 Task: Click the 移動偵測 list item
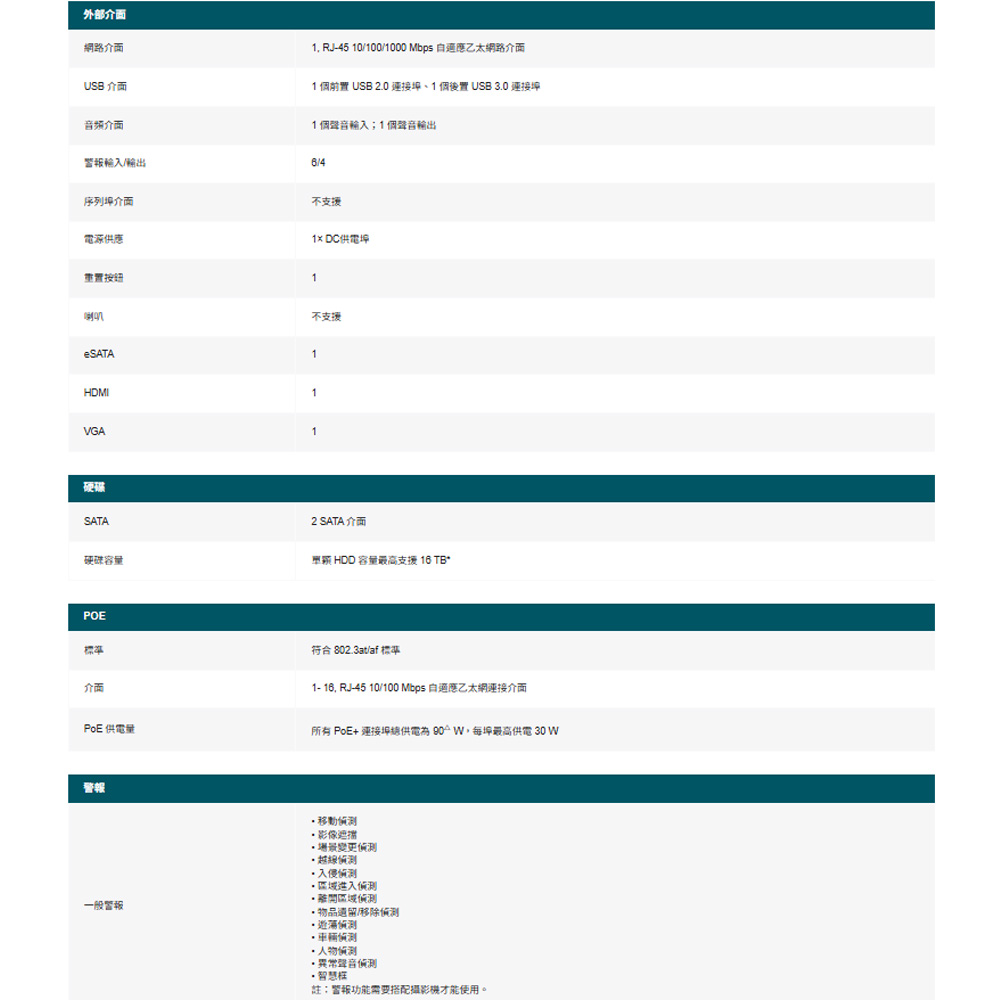click(x=334, y=821)
